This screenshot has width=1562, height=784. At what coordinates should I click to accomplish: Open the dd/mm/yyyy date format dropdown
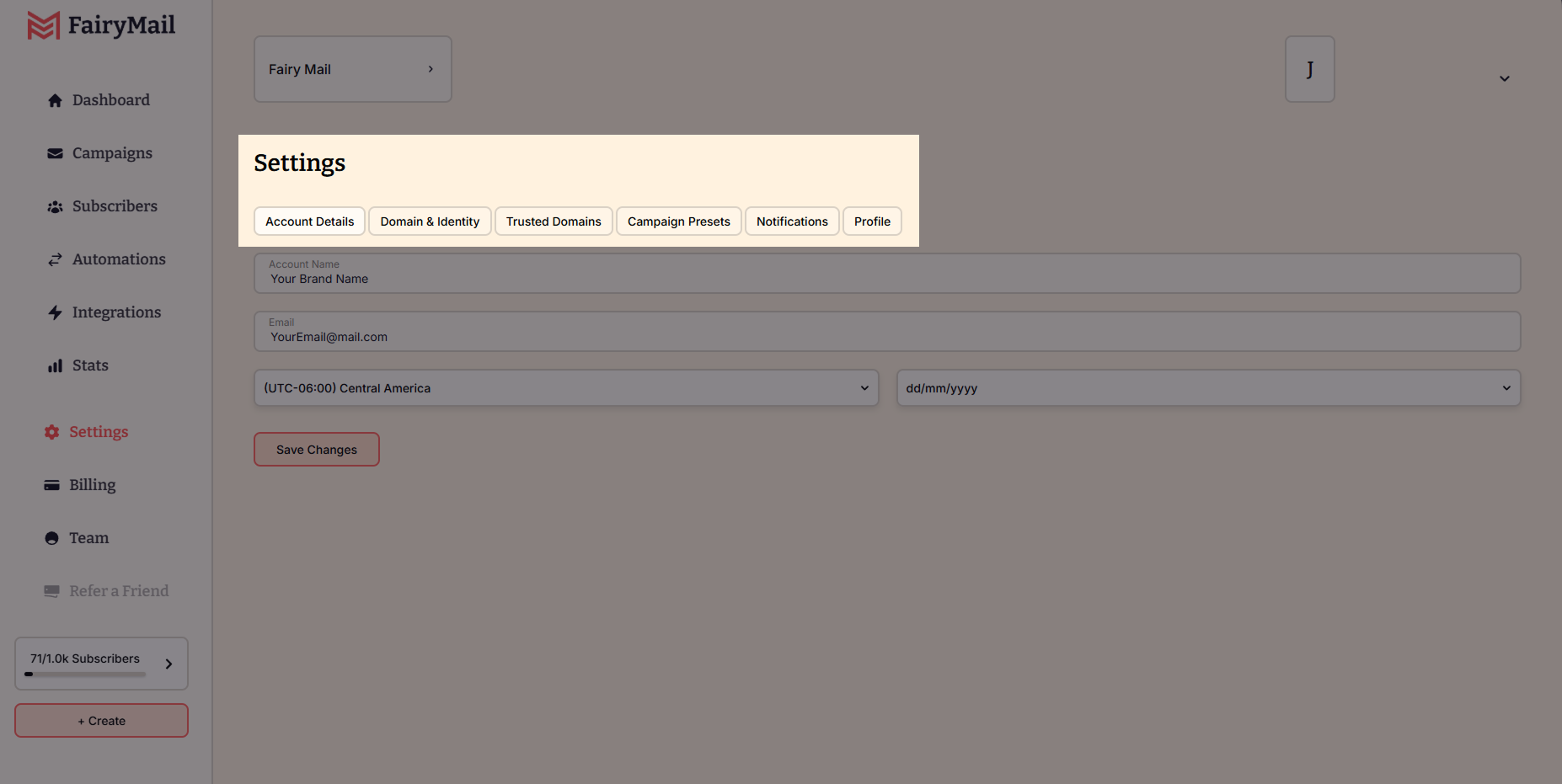(x=1207, y=388)
